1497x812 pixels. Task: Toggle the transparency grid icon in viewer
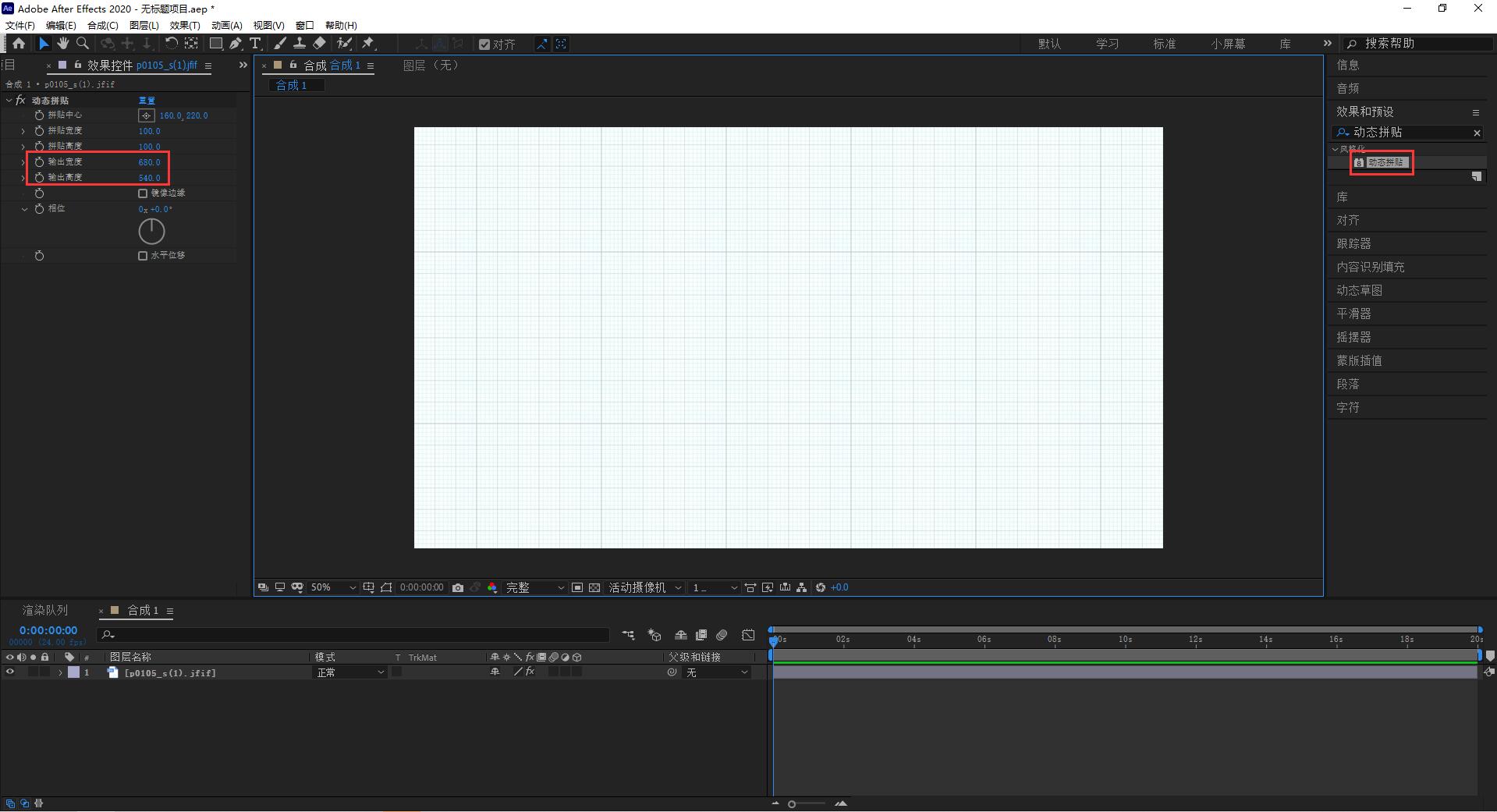coord(594,587)
